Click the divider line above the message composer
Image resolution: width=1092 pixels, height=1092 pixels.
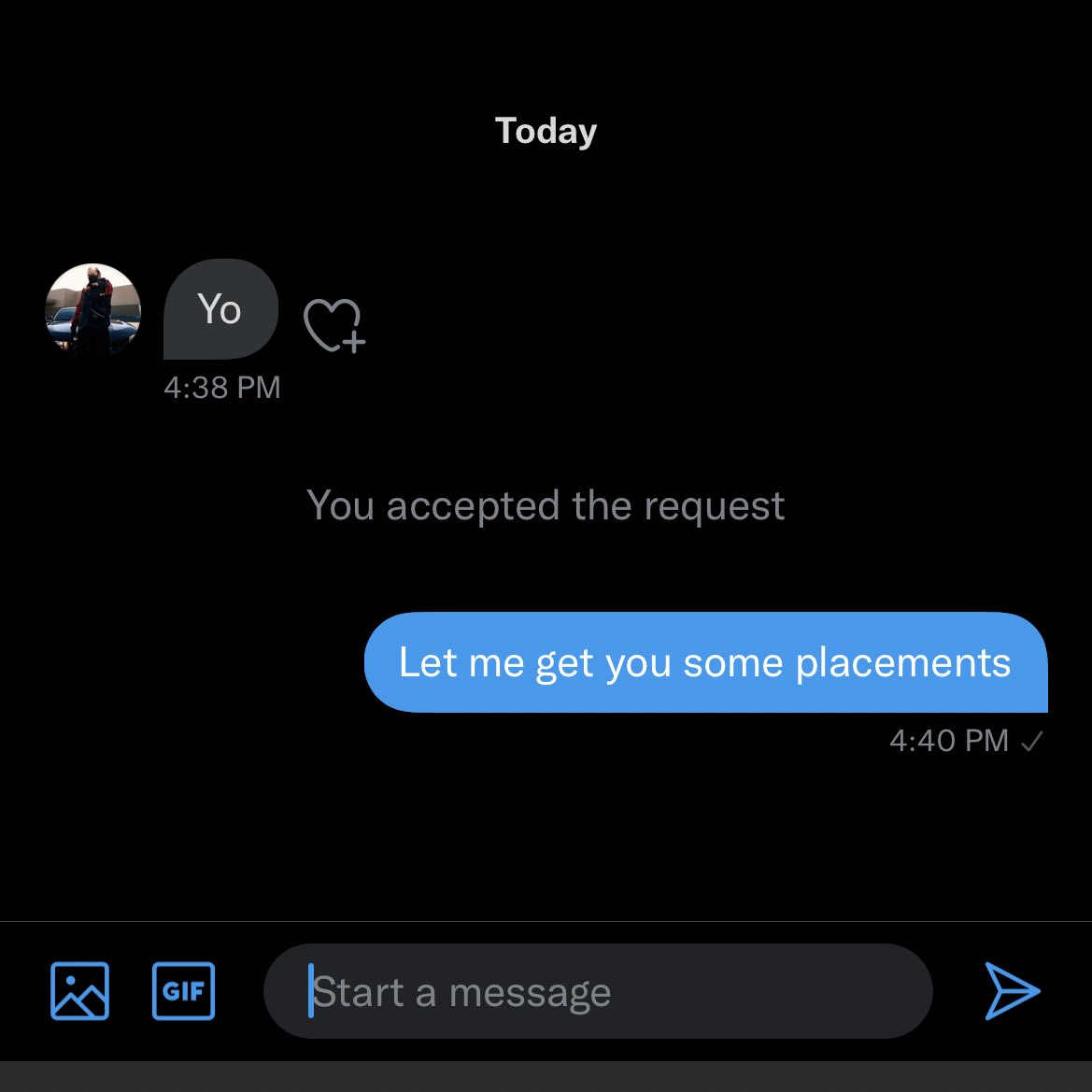pos(546,922)
